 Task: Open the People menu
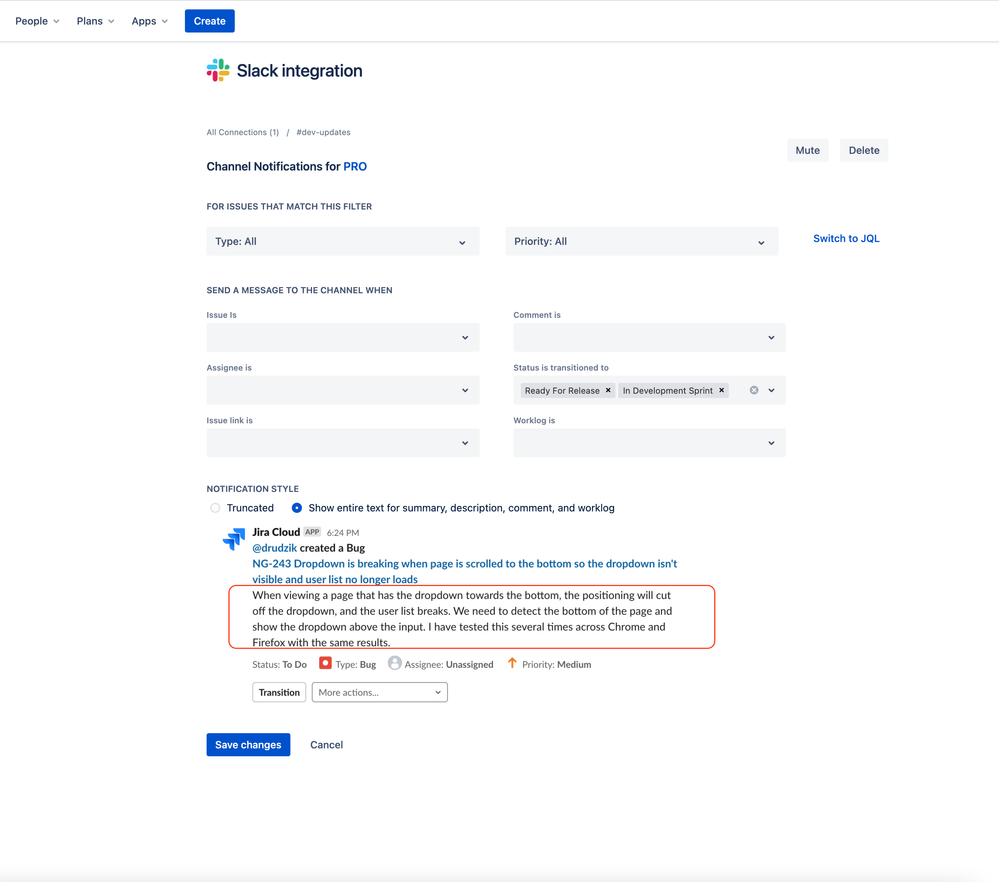[x=37, y=21]
